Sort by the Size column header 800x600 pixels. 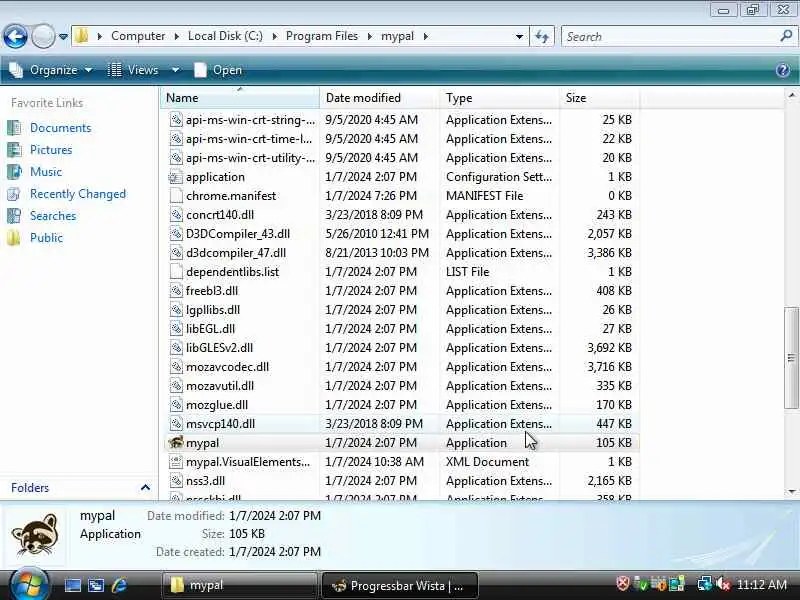[x=599, y=97]
